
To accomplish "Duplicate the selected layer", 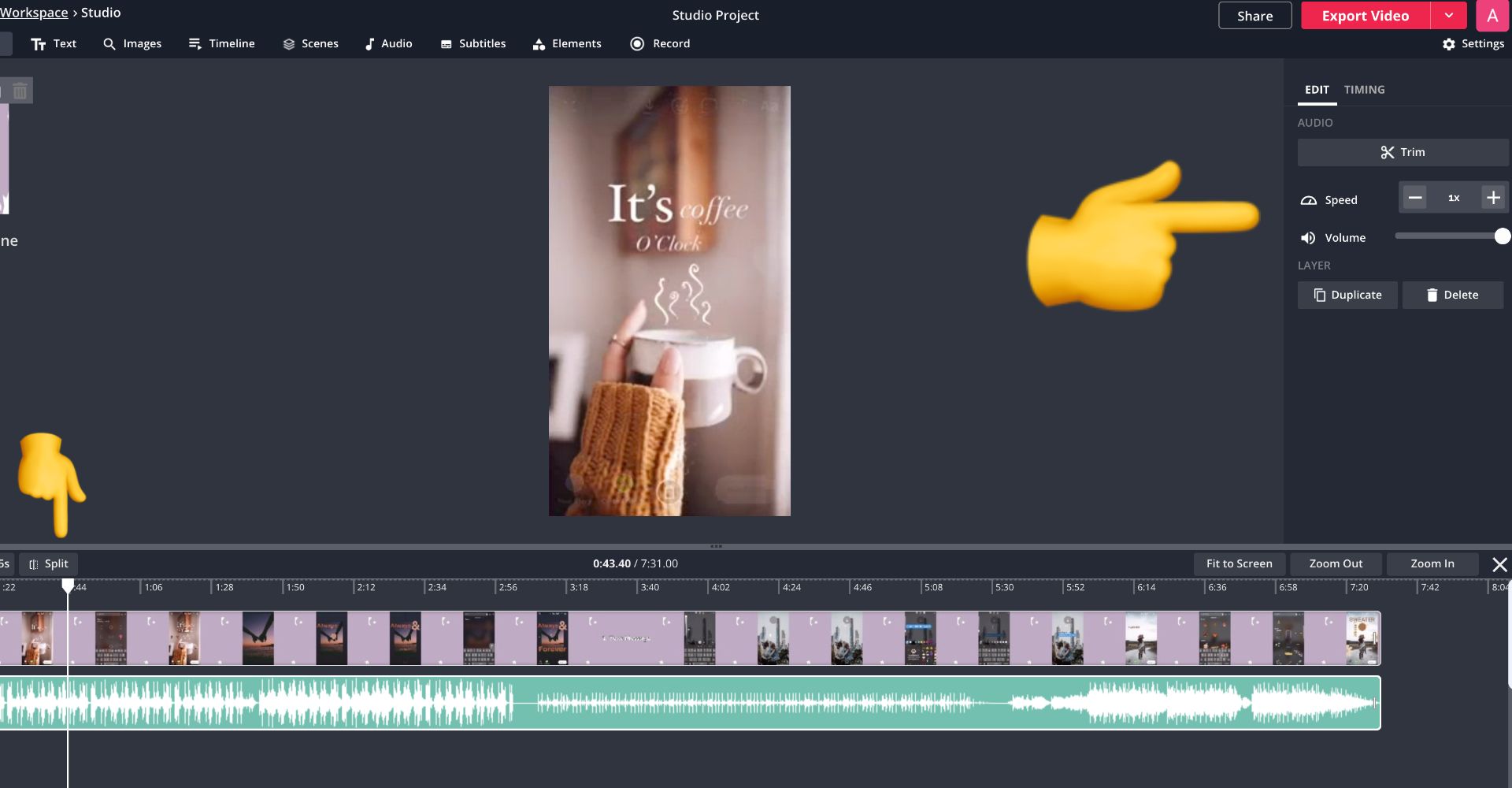I will click(1347, 295).
